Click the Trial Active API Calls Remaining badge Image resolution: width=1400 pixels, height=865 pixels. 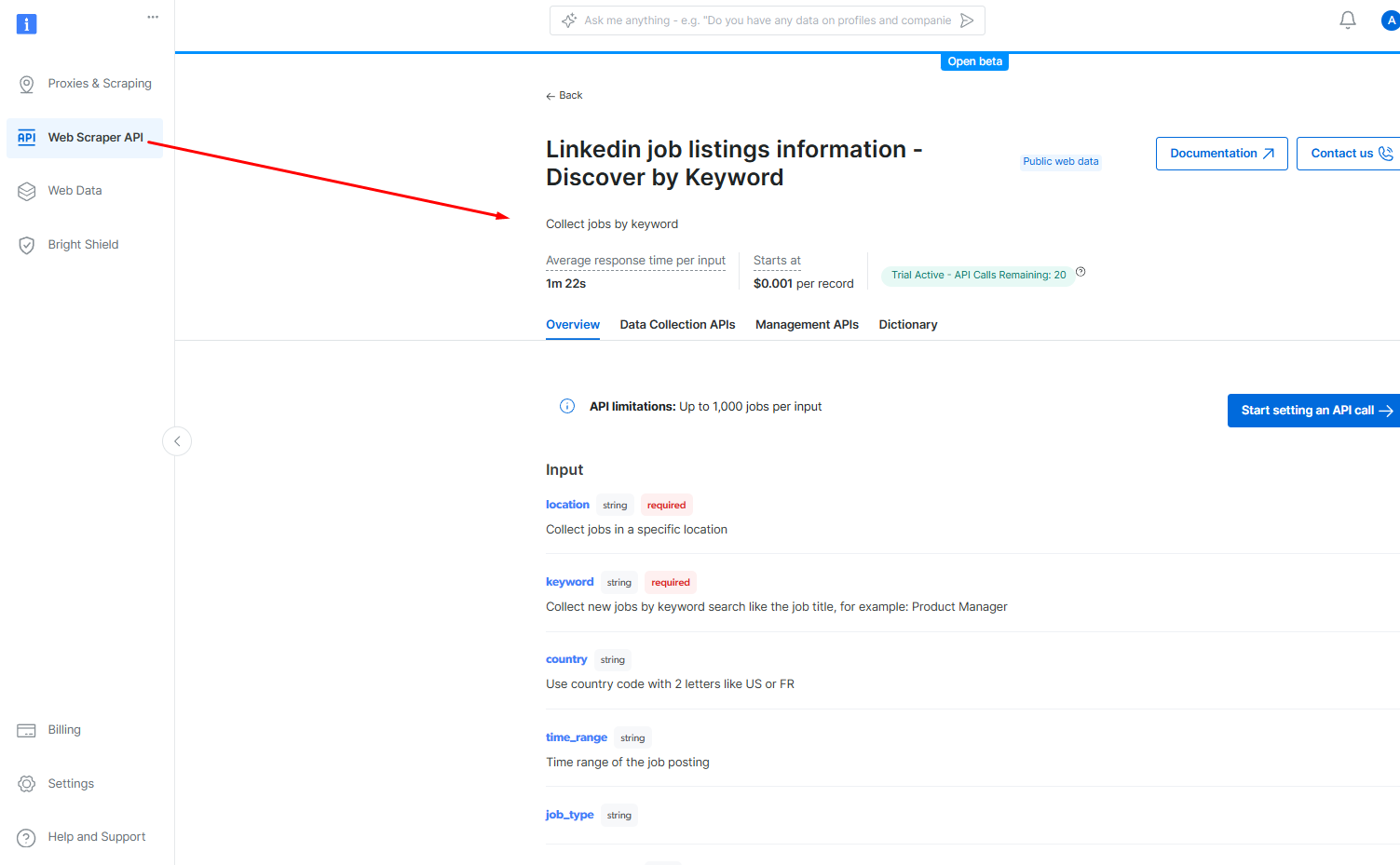click(x=978, y=276)
